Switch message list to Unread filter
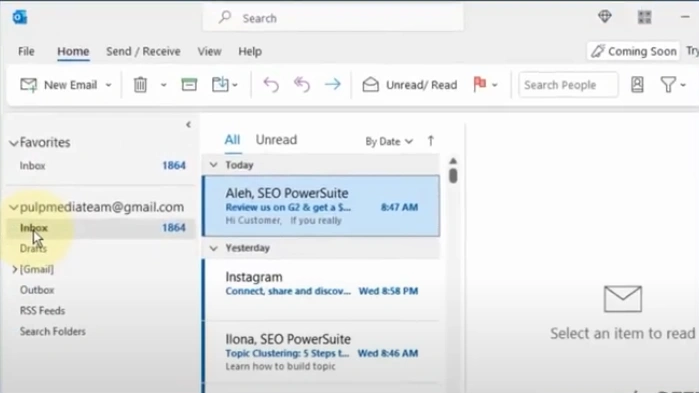This screenshot has width=699, height=393. tap(276, 140)
